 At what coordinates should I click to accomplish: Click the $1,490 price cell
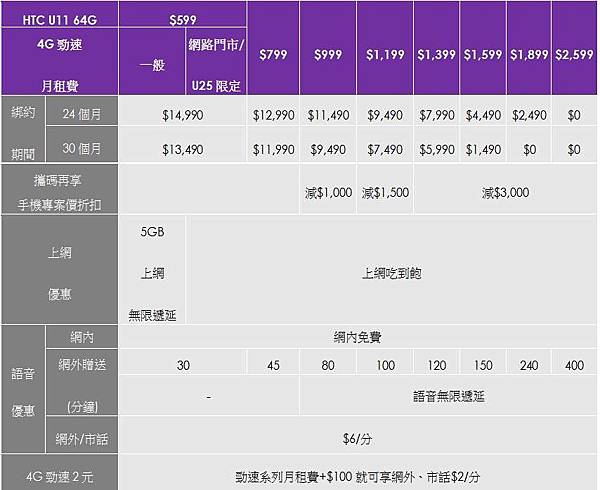pos(483,144)
